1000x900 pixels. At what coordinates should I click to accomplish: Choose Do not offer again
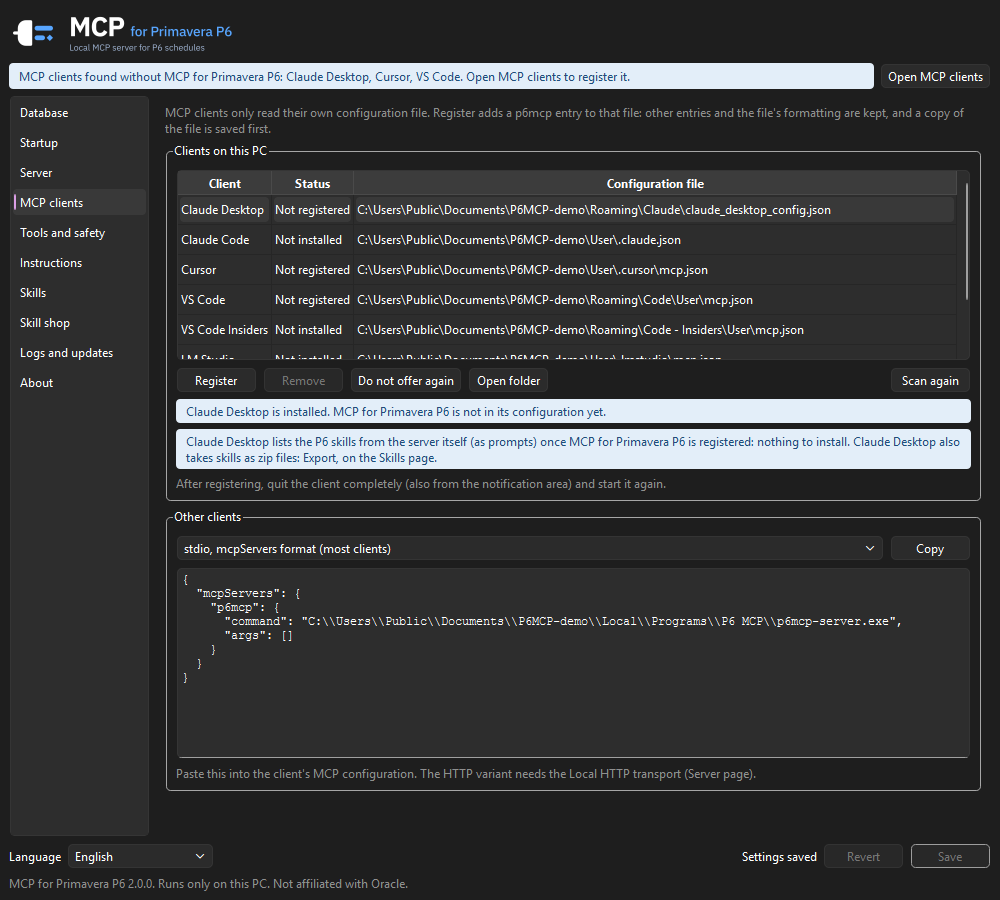406,381
